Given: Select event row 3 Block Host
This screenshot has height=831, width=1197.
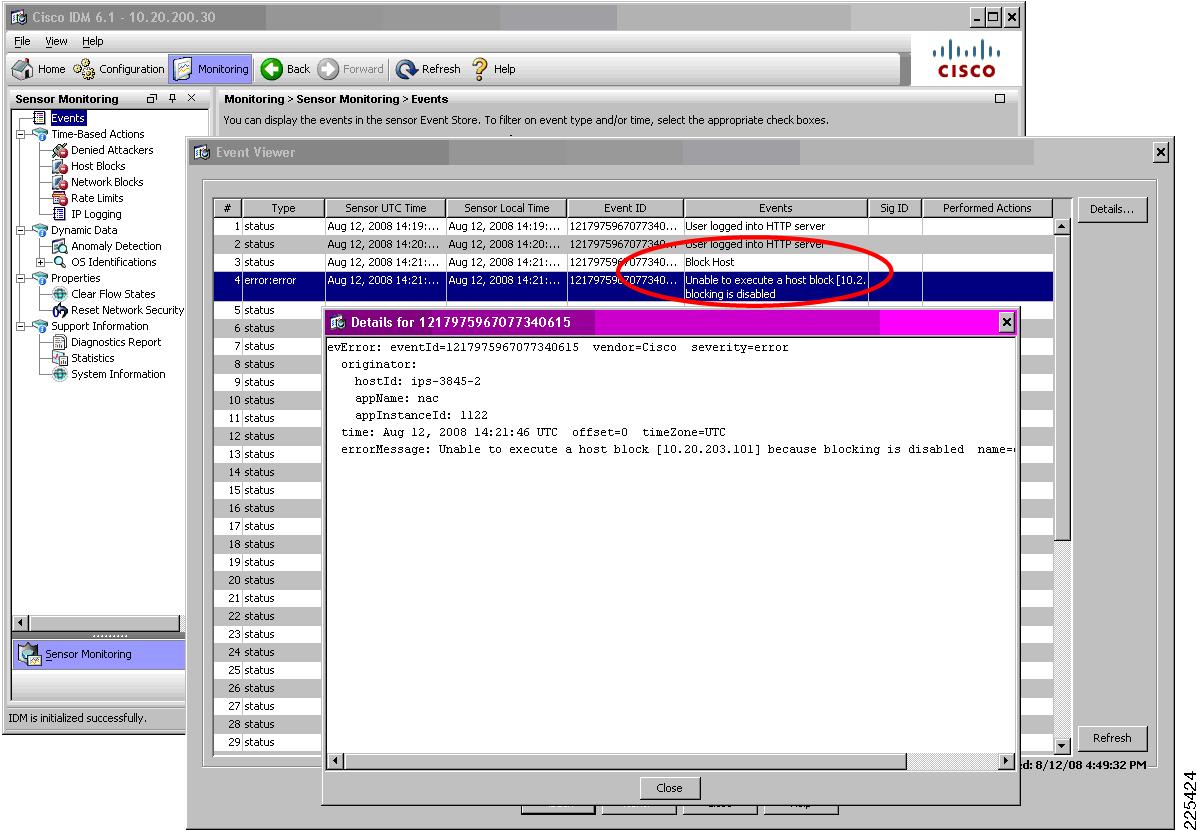Looking at the screenshot, I should pyautogui.click(x=633, y=262).
